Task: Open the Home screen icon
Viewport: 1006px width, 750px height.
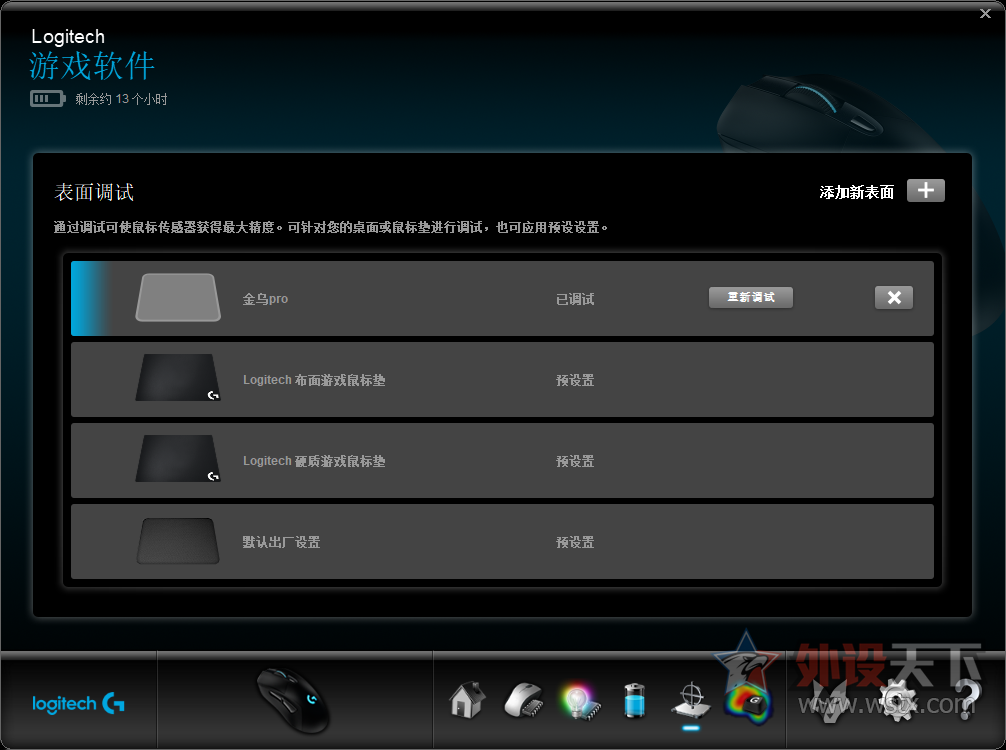Action: (x=467, y=699)
